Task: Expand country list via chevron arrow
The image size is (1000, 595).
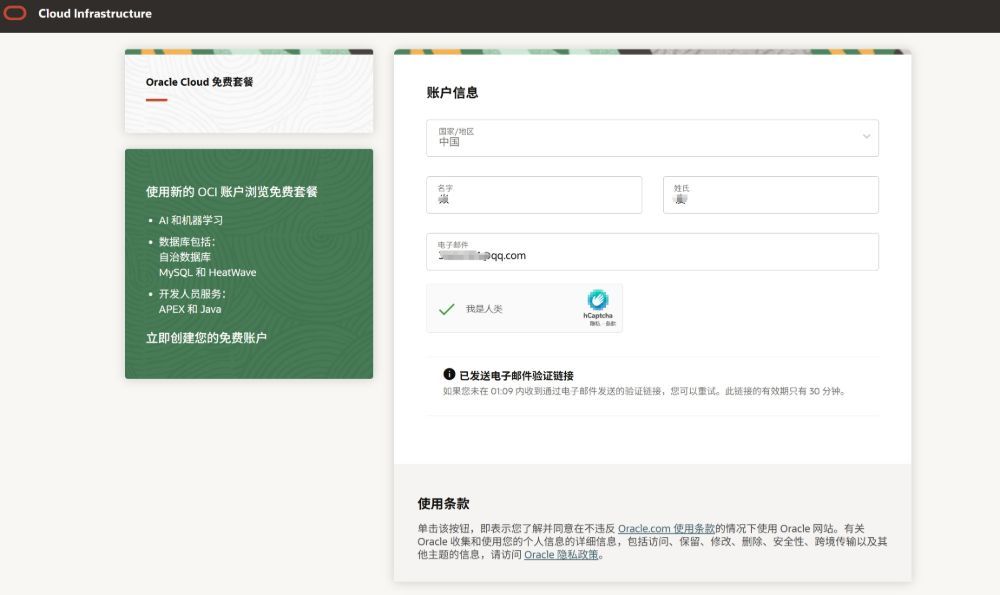Action: [866, 136]
